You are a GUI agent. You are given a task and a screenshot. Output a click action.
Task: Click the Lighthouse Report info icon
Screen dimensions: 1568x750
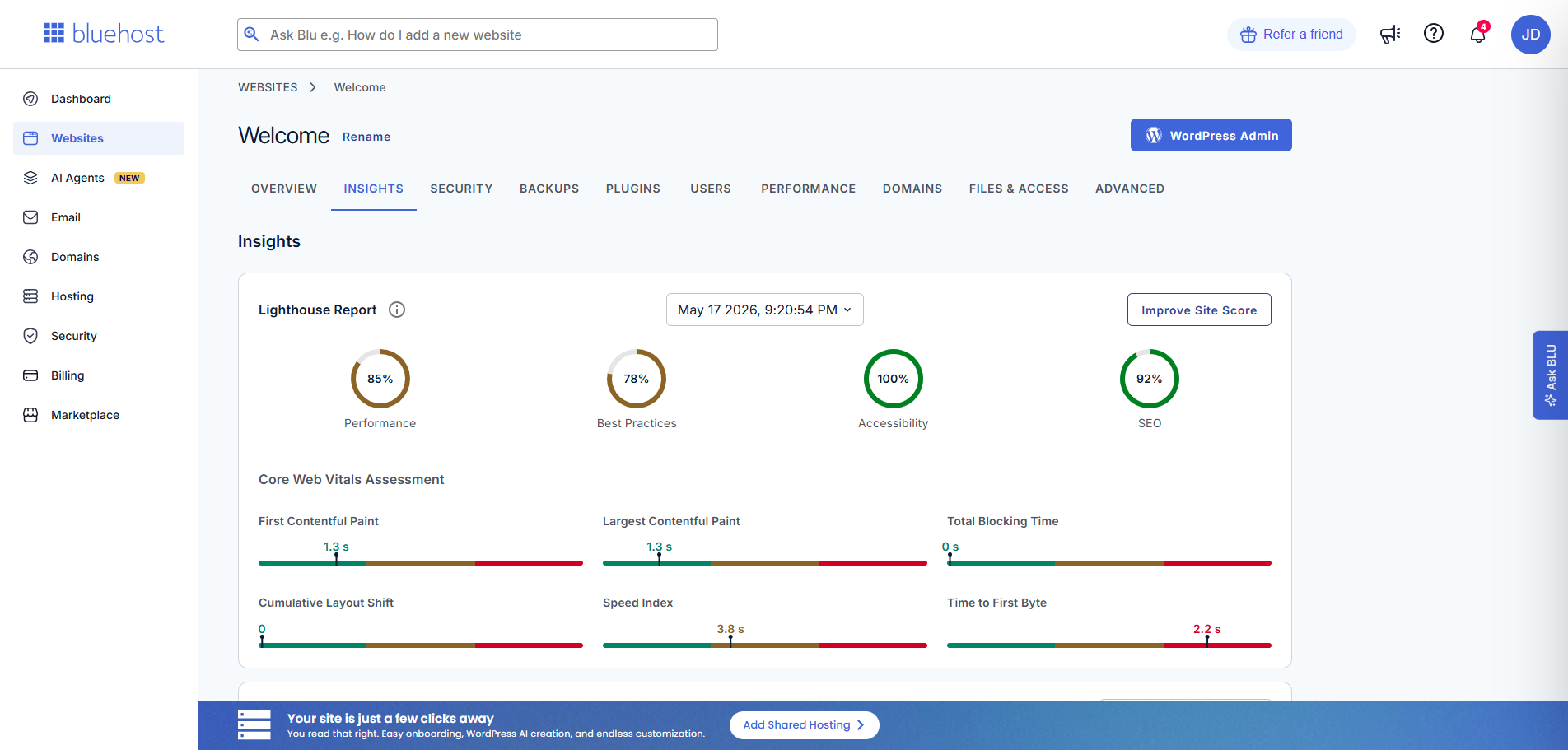coord(397,310)
